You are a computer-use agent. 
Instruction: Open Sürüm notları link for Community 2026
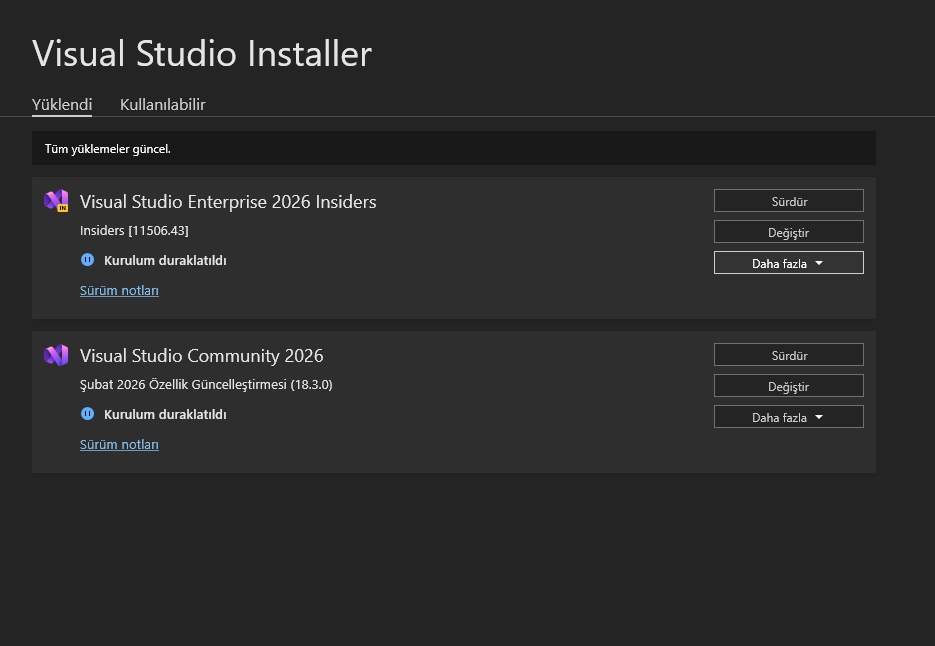pos(119,445)
